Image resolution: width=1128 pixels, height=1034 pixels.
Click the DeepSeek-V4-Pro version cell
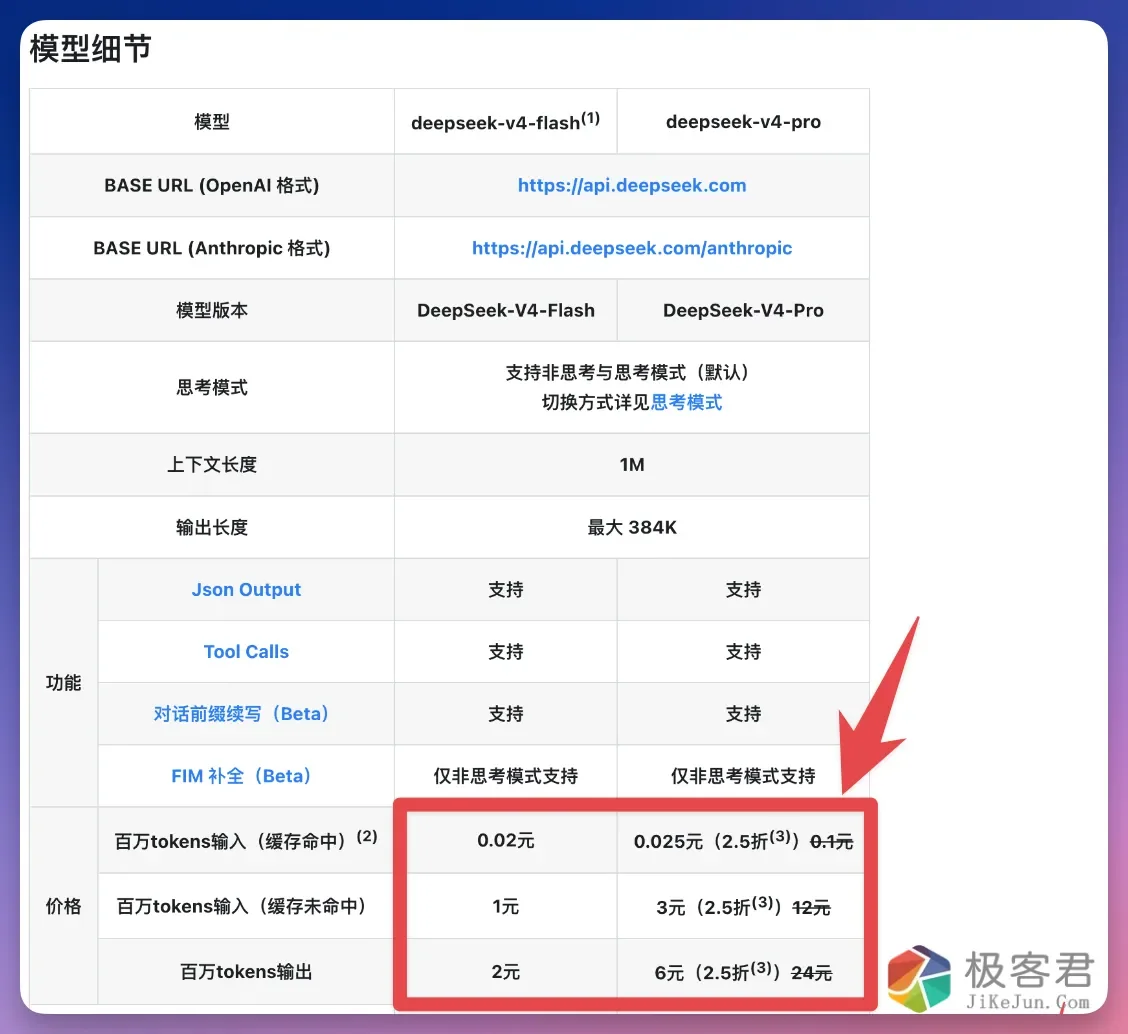[743, 310]
